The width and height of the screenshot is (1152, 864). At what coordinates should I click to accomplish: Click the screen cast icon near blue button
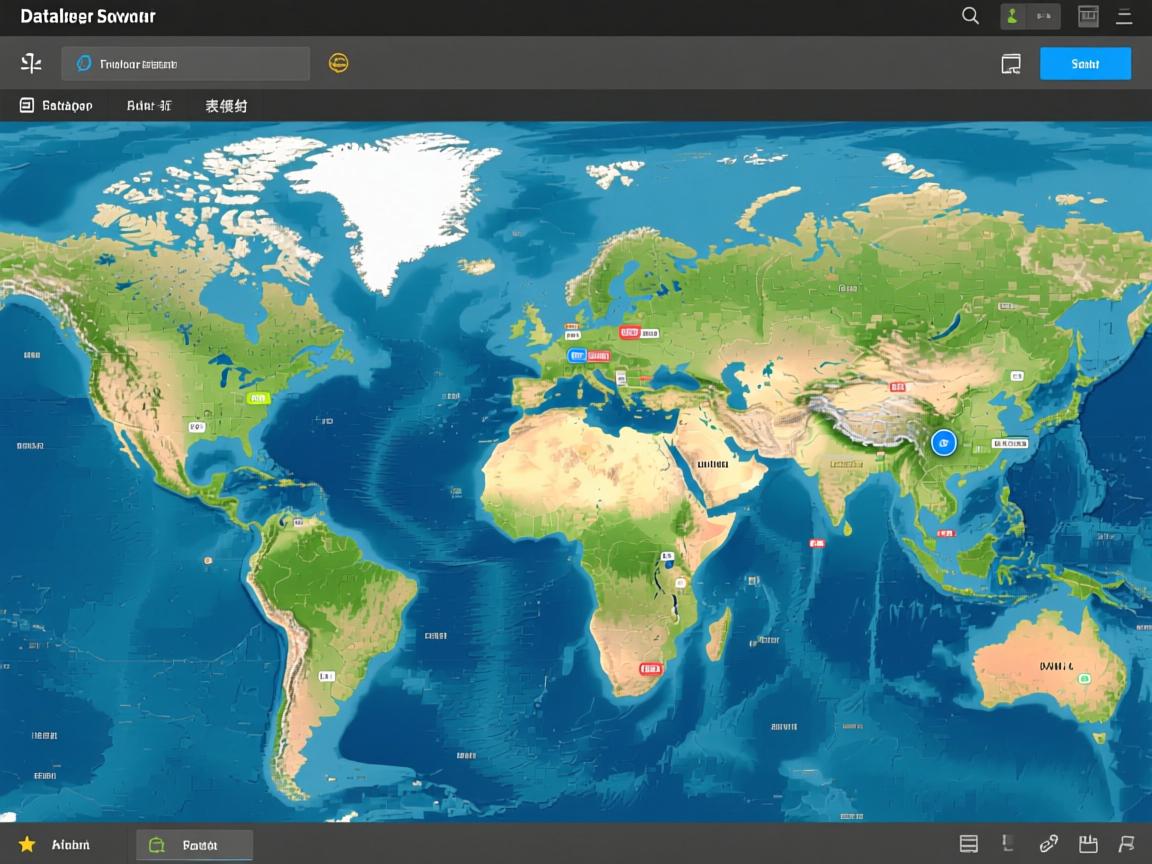click(1011, 64)
